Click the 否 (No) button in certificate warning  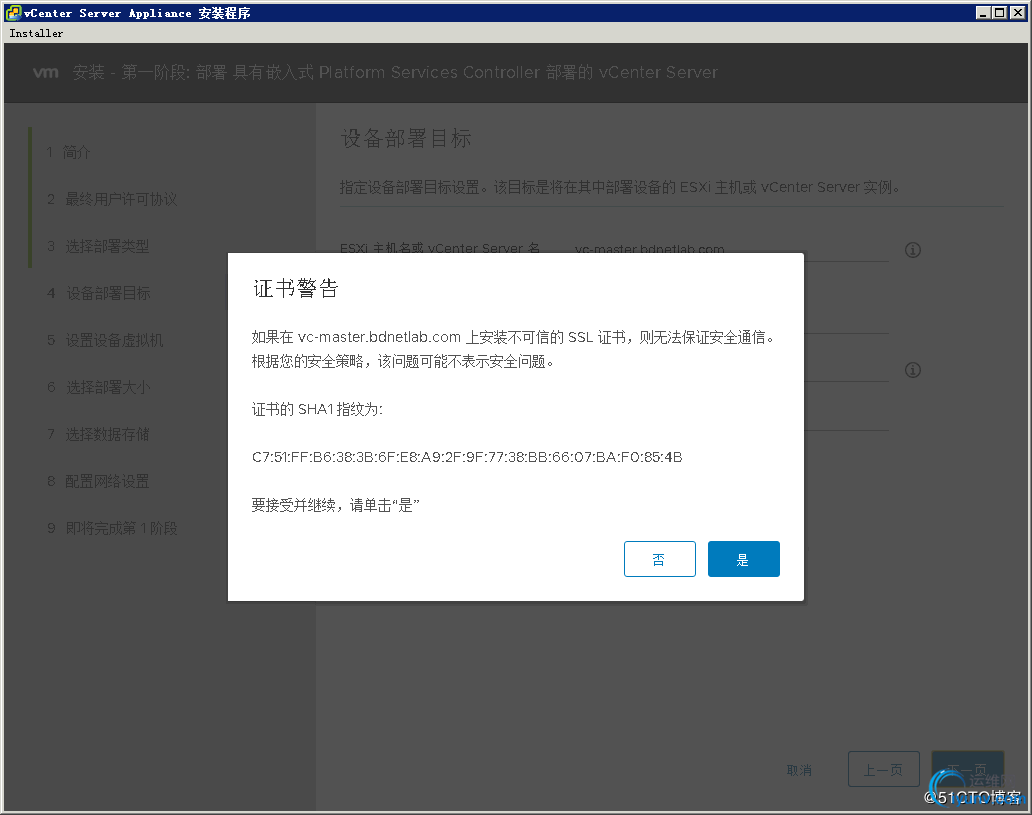659,559
